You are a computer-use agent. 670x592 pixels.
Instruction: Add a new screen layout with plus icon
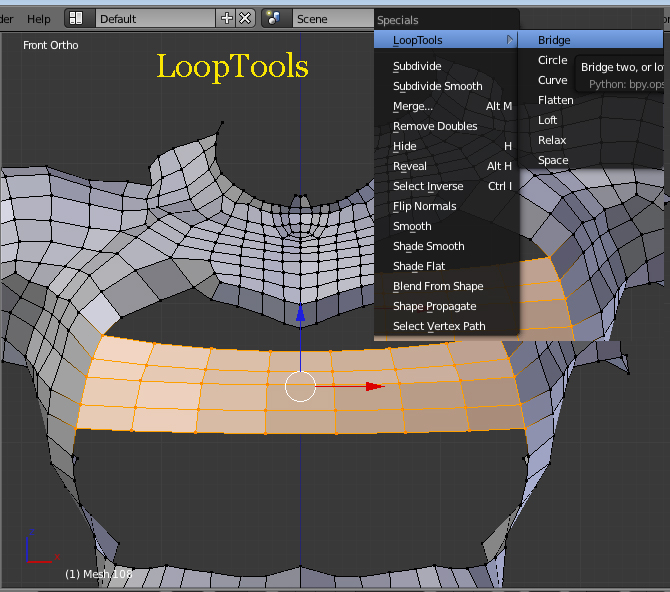coord(226,18)
